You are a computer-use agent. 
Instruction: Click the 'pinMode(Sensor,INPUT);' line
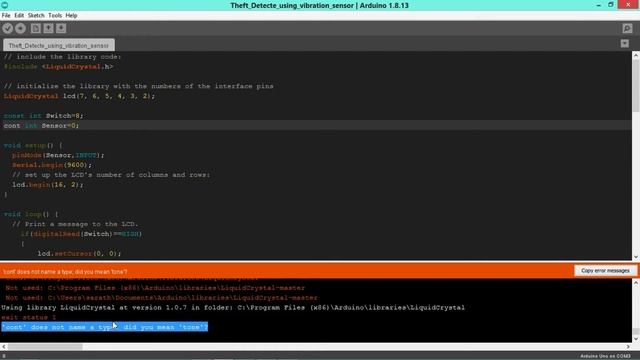coord(58,155)
